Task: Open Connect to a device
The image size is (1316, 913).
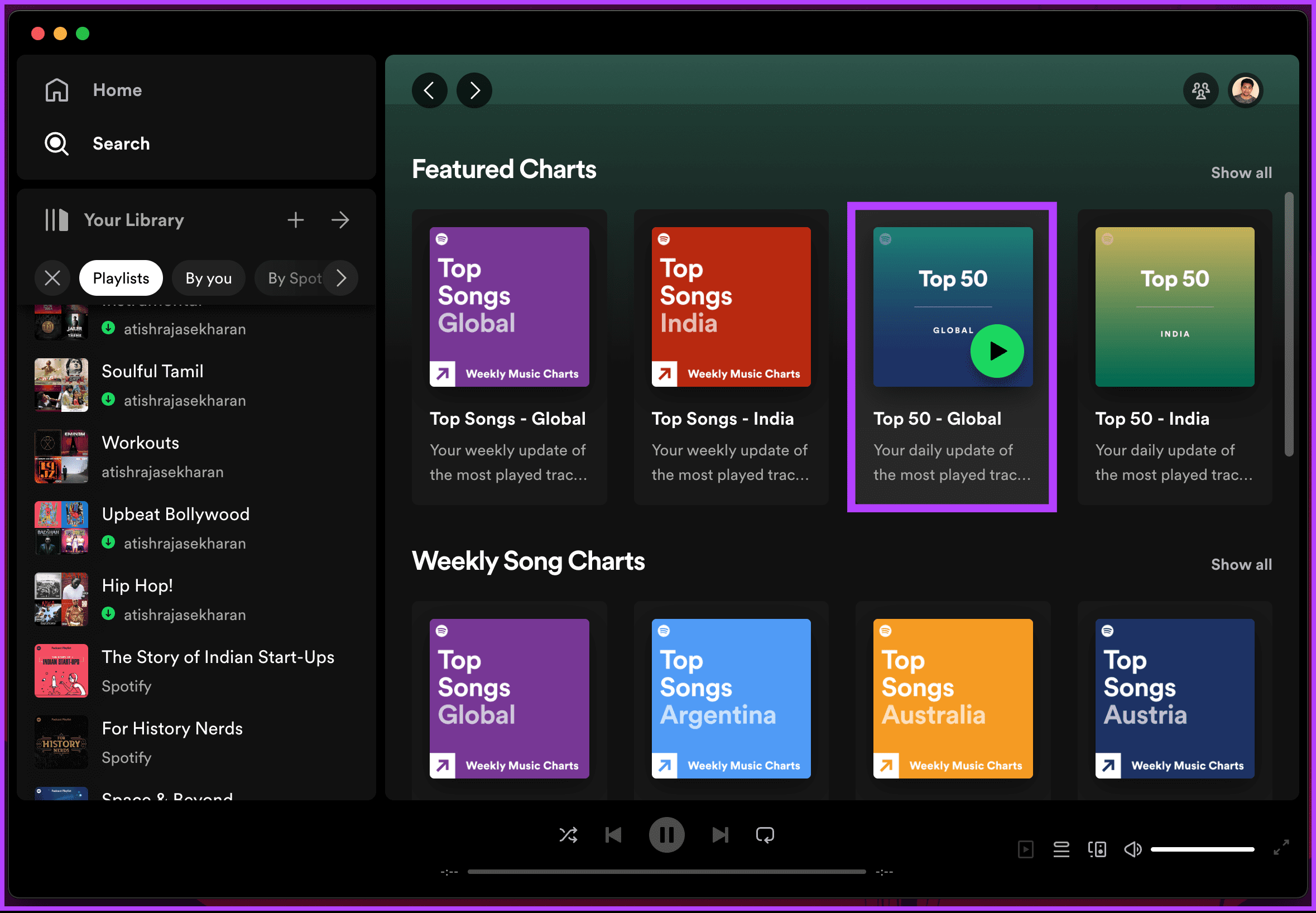Action: click(1097, 849)
